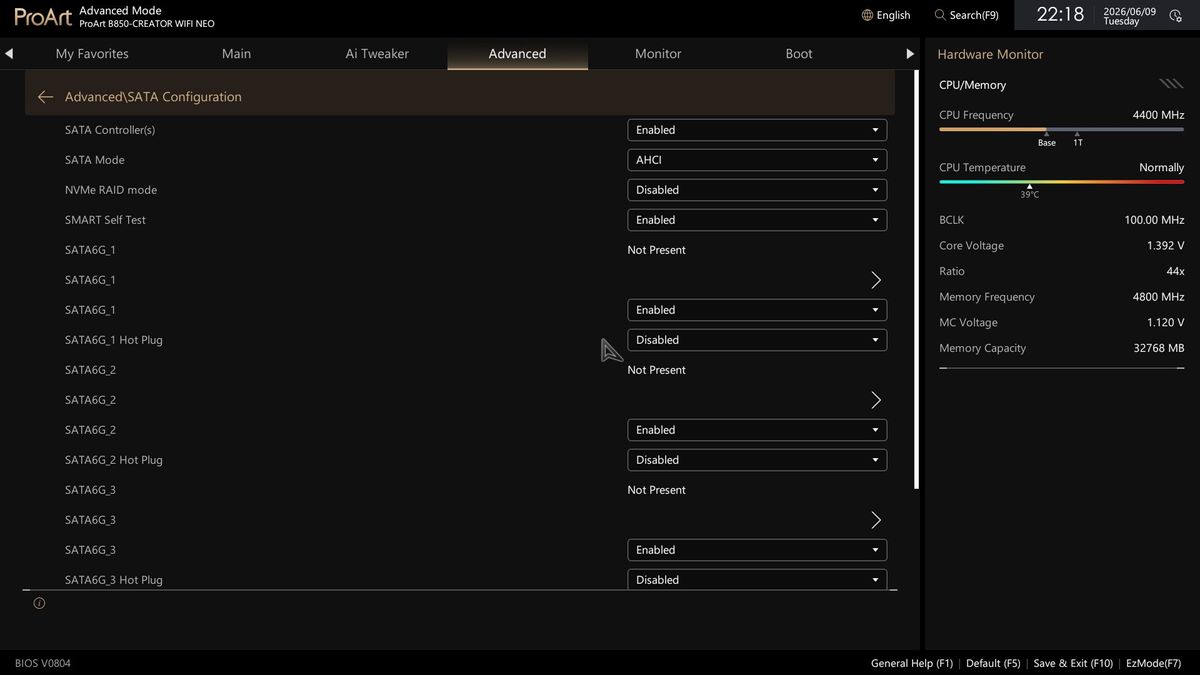This screenshot has height=675, width=1200.
Task: Click EzMode(F7) in the bottom bar
Action: point(1153,663)
